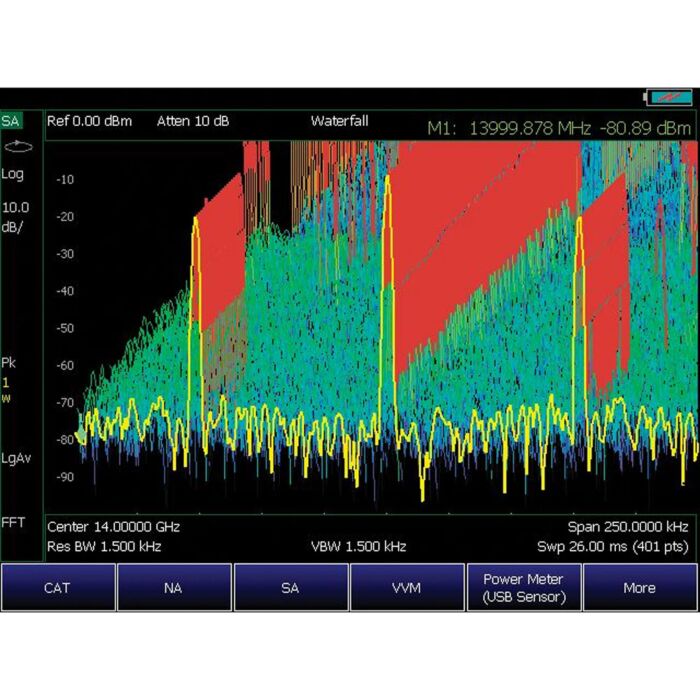Select the SA softkey in bottom bar
Screen dimensions: 700x700
[x=290, y=587]
